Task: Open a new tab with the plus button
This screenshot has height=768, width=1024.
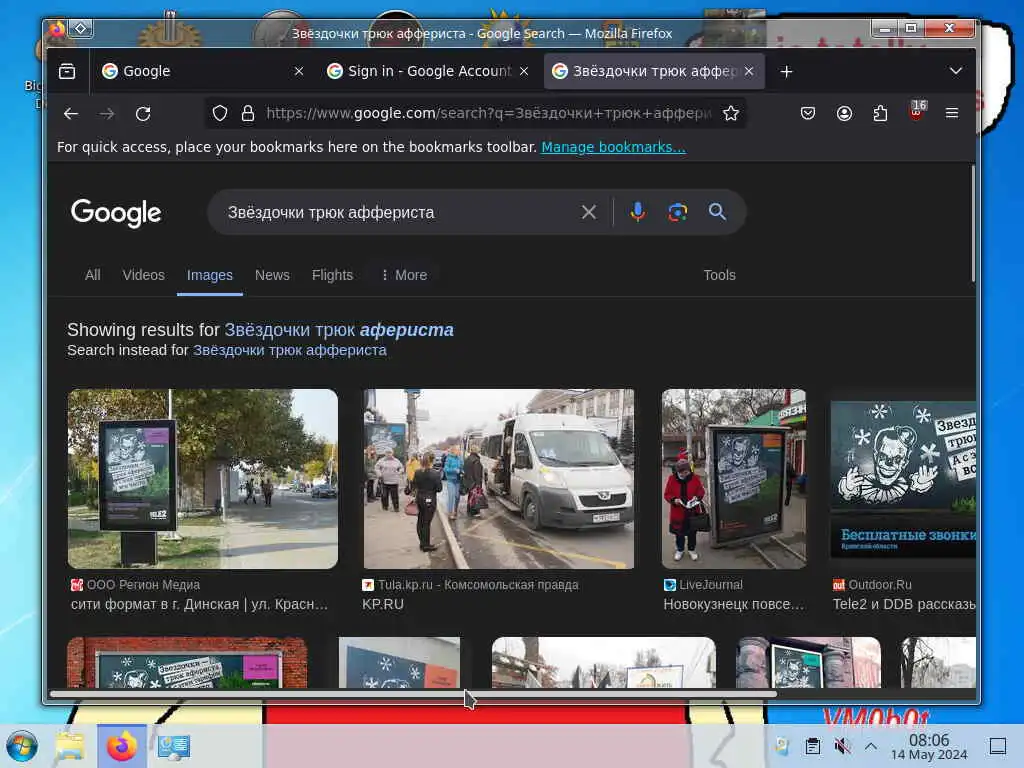Action: (x=787, y=71)
